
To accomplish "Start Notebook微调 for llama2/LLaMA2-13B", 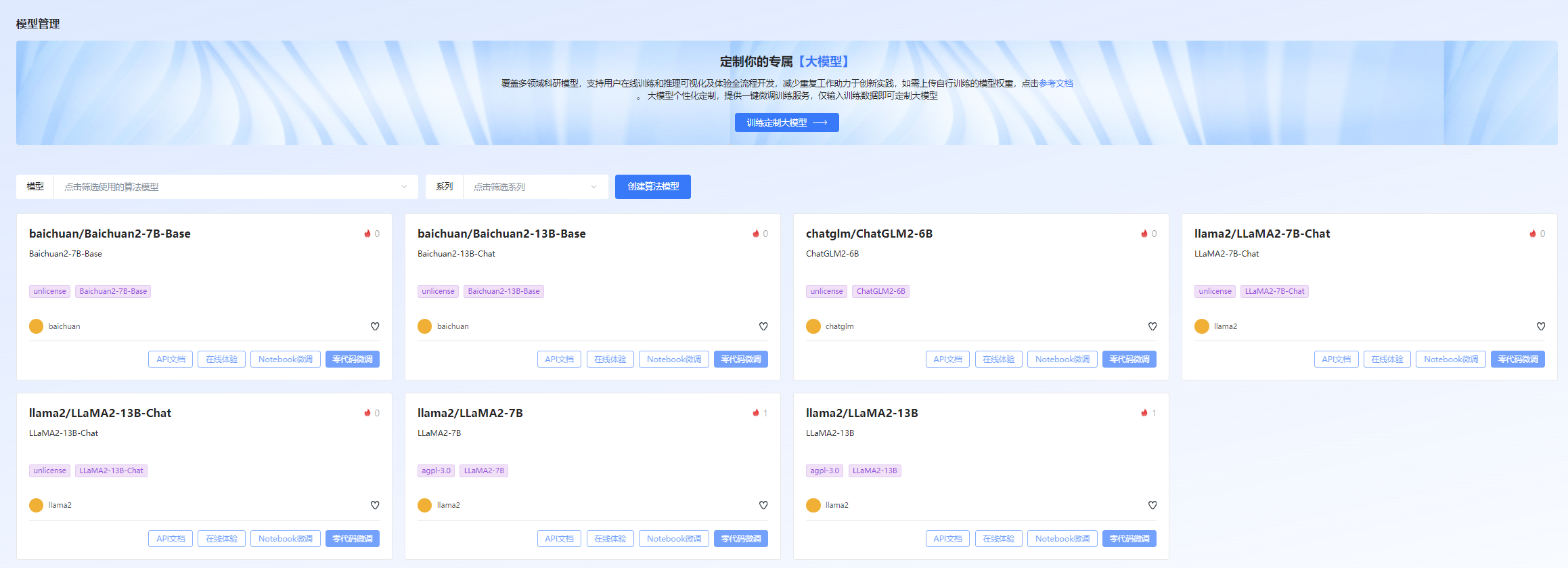I will (x=1062, y=539).
